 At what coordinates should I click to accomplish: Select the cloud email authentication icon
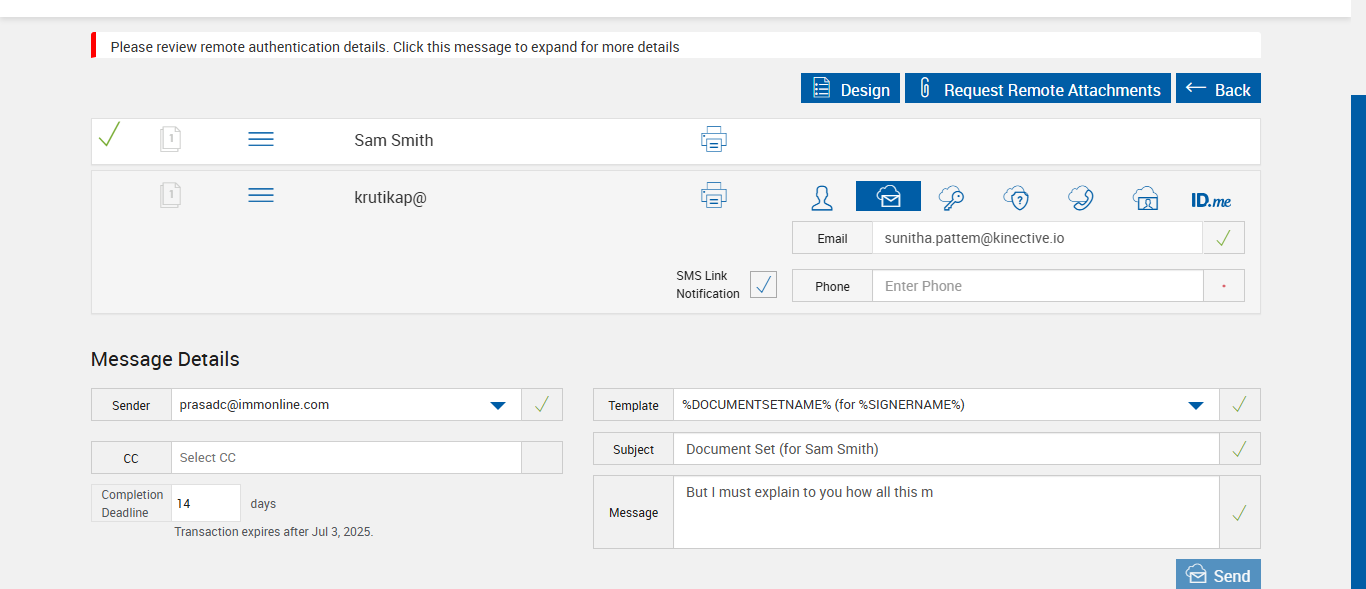click(888, 197)
